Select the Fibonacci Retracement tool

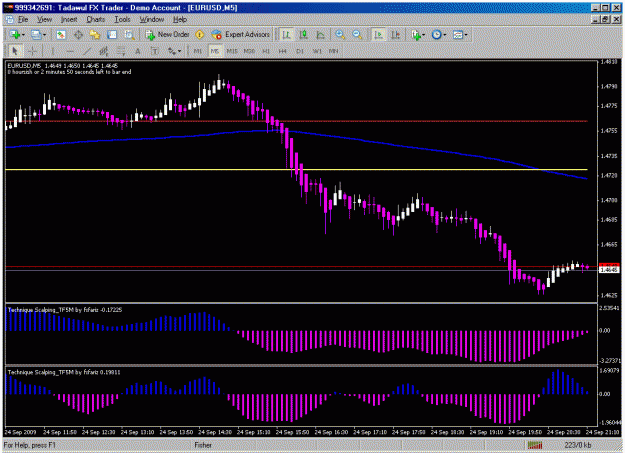pyautogui.click(x=121, y=51)
